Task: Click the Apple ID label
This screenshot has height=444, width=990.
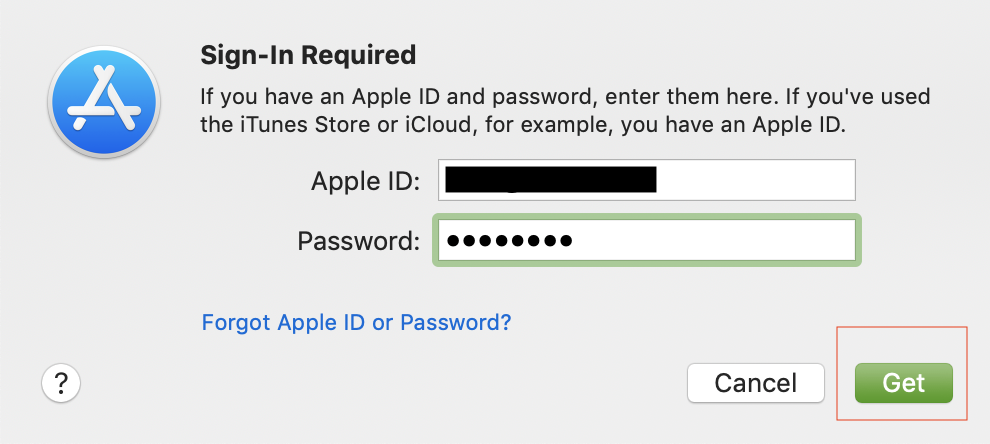Action: click(x=365, y=182)
